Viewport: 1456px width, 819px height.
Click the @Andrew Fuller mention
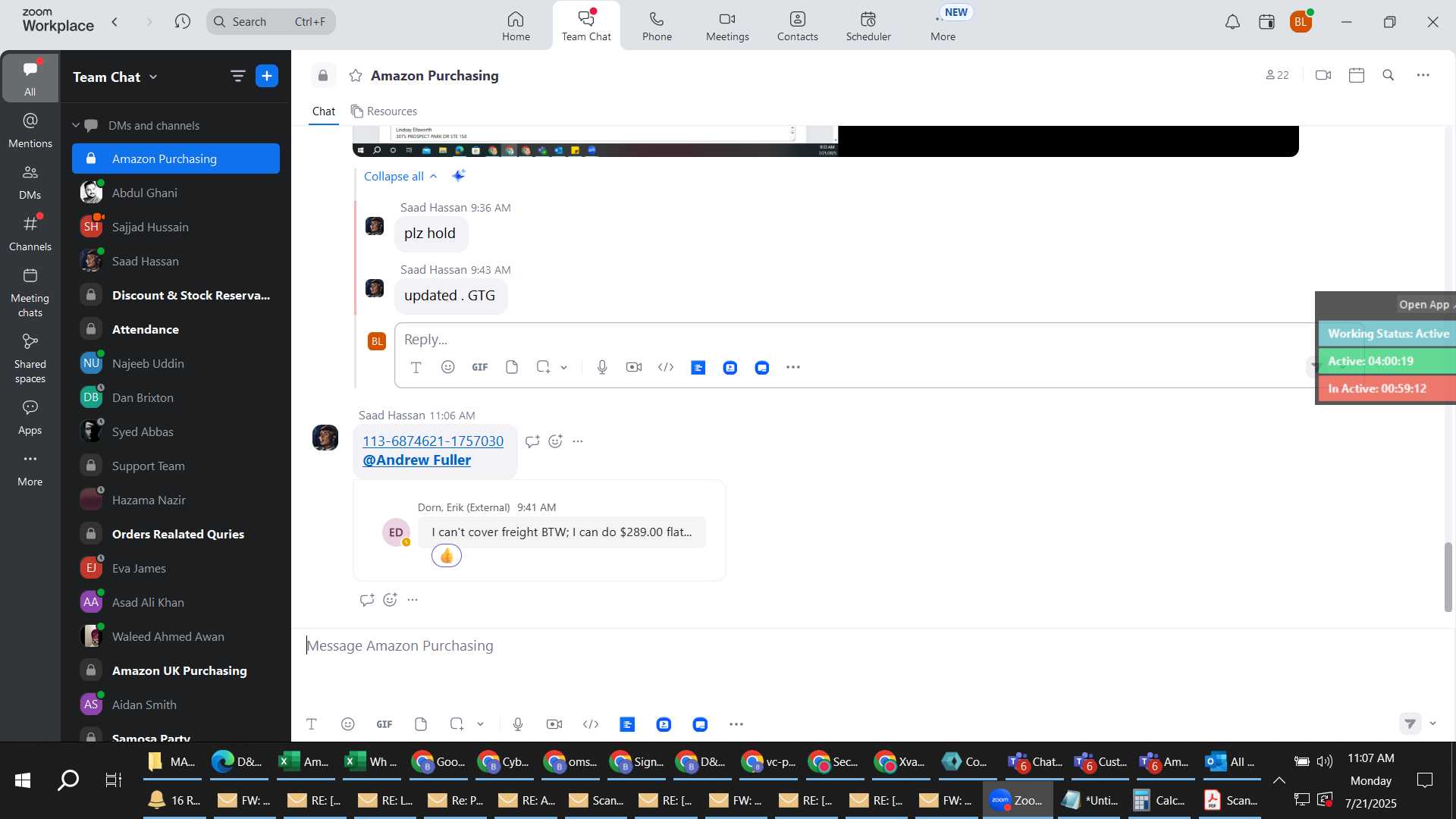(x=416, y=460)
